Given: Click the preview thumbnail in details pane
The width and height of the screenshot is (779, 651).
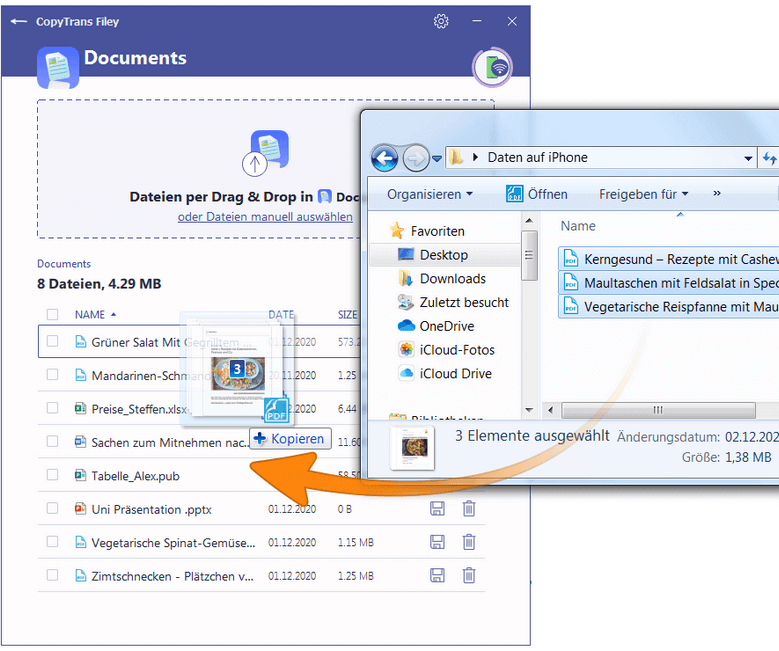Looking at the screenshot, I should 412,448.
